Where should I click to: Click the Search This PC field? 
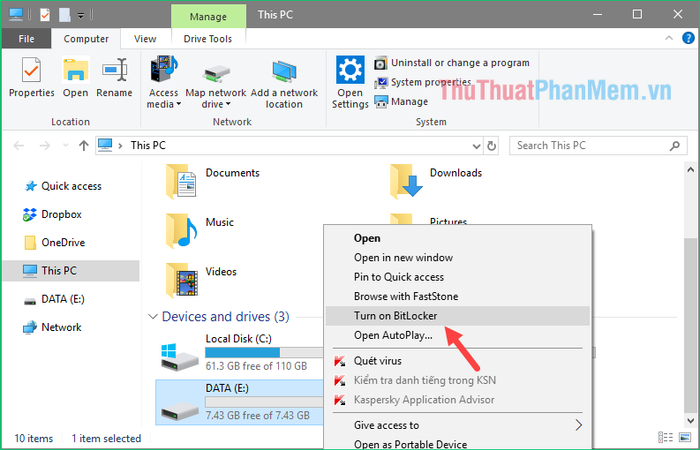[598, 146]
